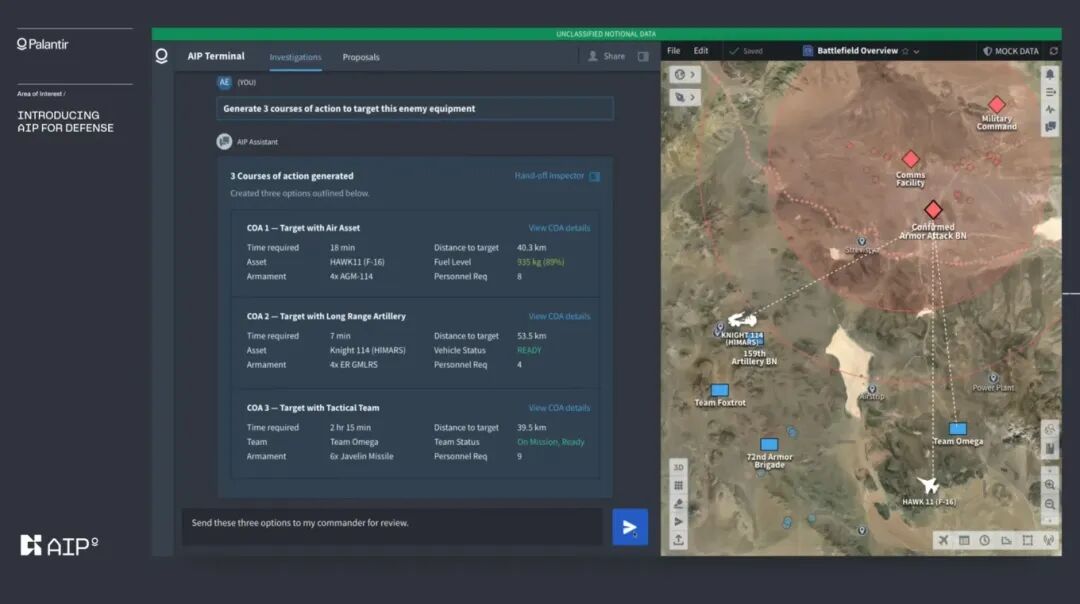Click the green 'READY' vehicle status

click(x=529, y=351)
